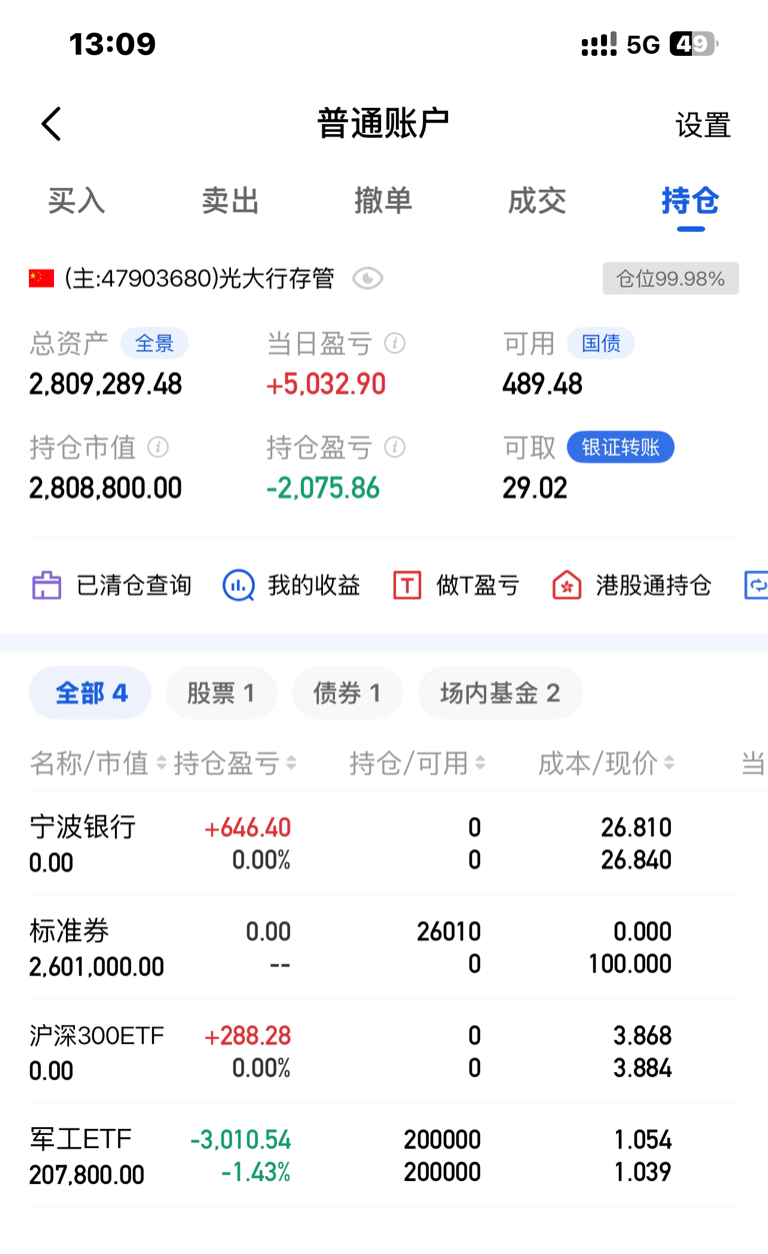Open 设置 in the top right
768x1254 pixels.
[703, 125]
